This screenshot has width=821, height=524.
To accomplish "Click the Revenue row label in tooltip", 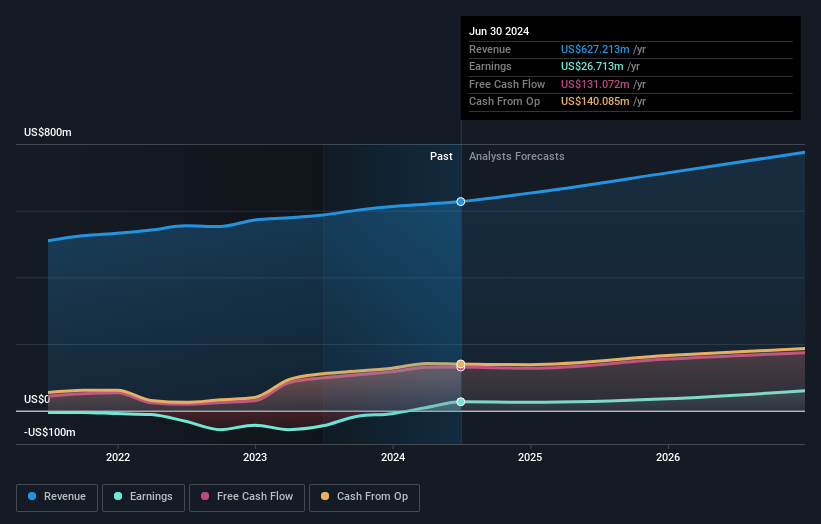I will pos(490,49).
